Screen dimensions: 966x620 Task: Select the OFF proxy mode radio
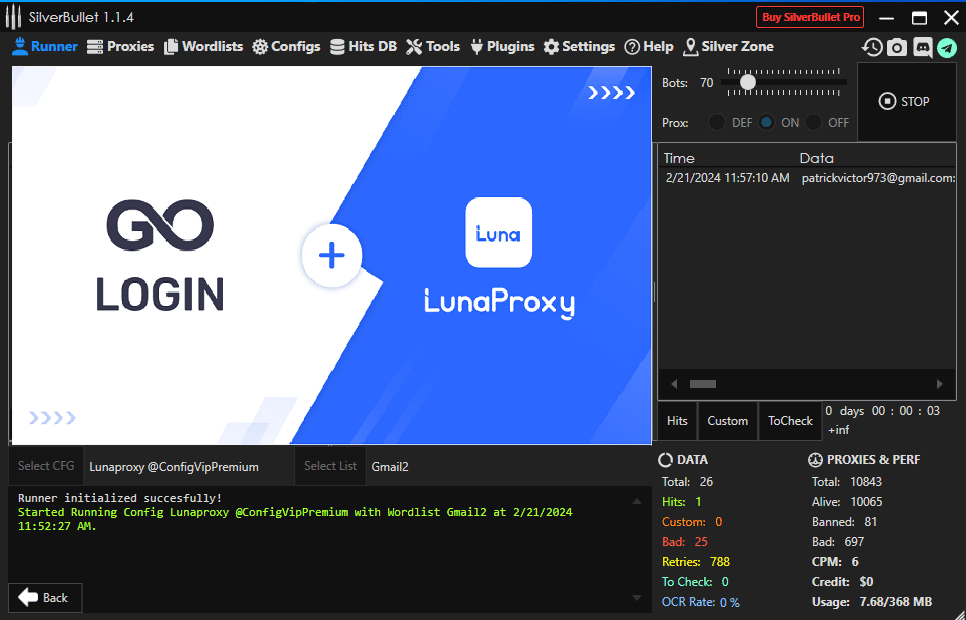pyautogui.click(x=814, y=123)
